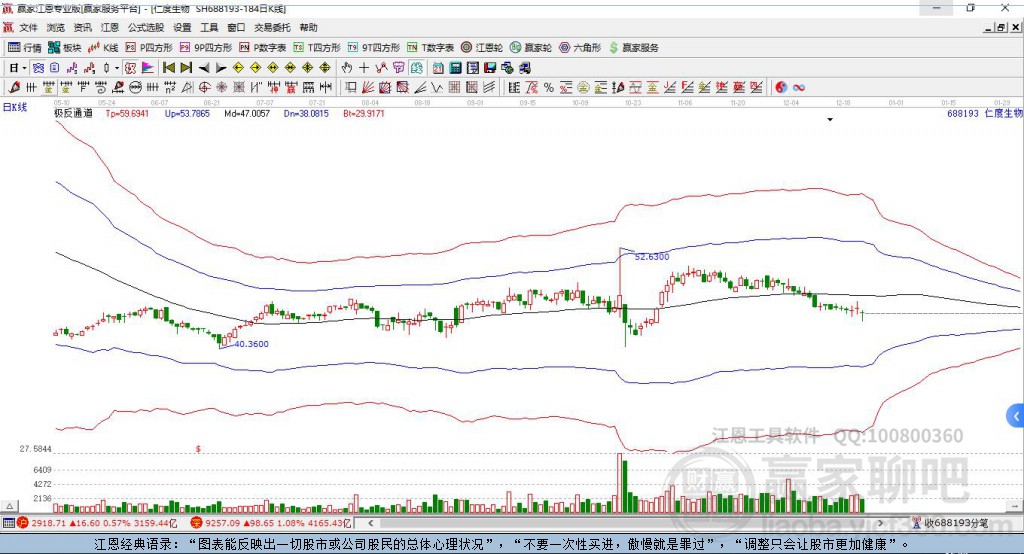Screen dimensions: 1024x554
Task: Open the 交易委托 menu
Action: [x=272, y=27]
